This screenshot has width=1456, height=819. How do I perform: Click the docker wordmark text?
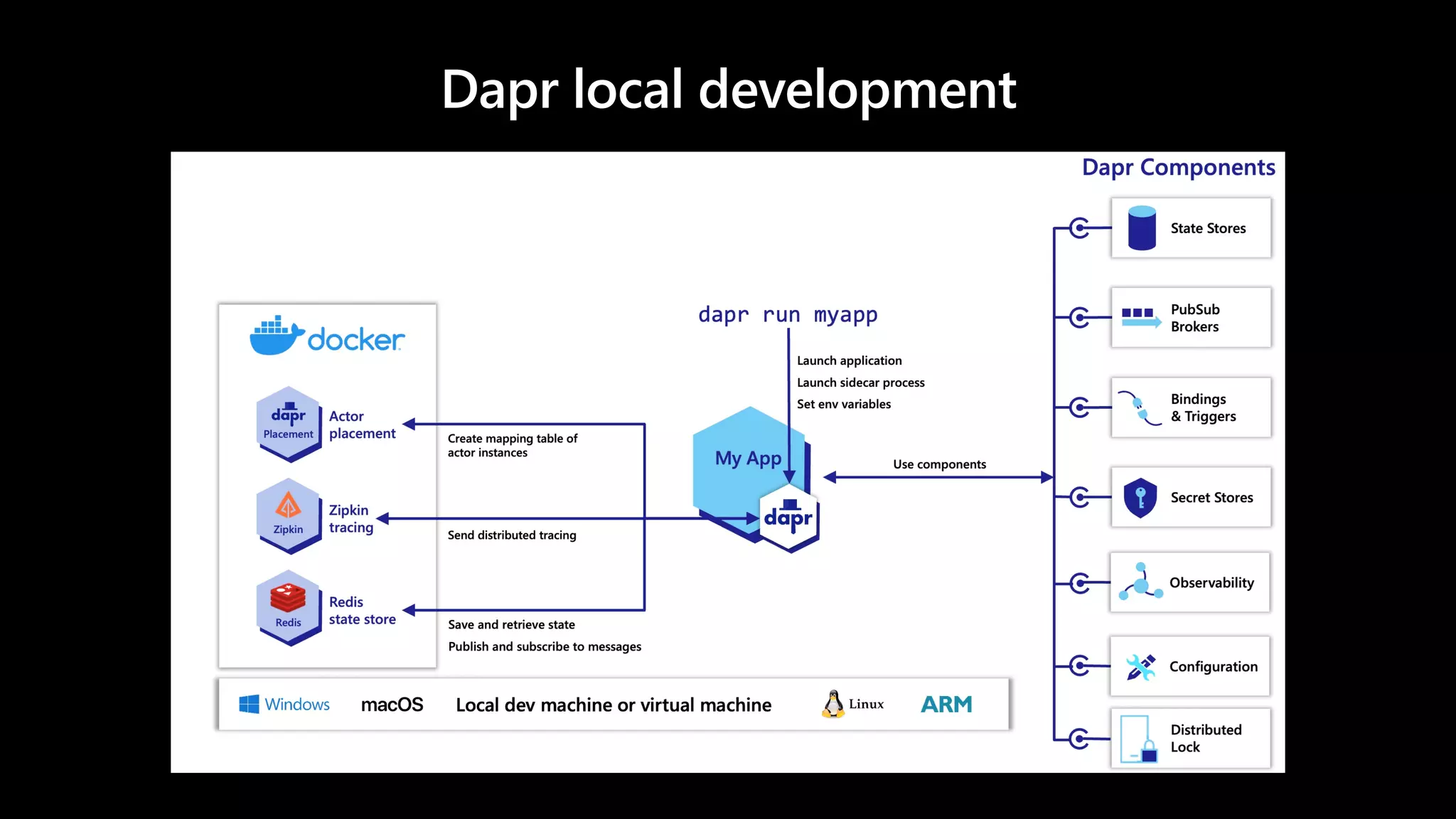coord(356,340)
